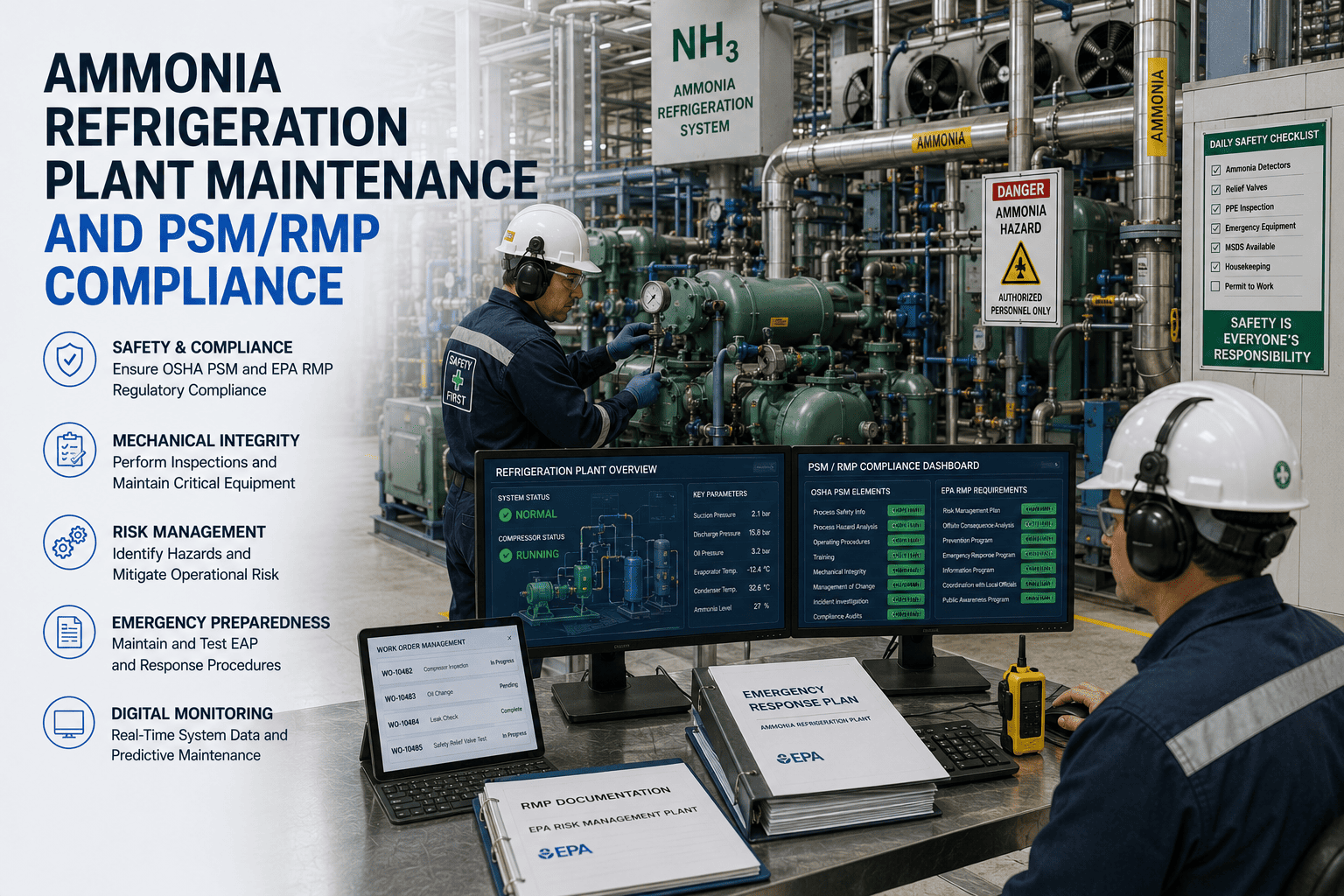
Task: Click the yellow handheld radio on desk
Action: 1022,697
